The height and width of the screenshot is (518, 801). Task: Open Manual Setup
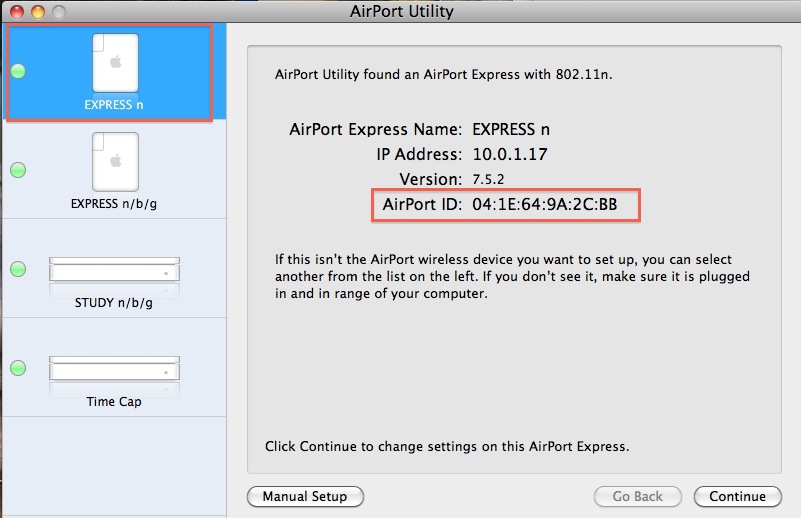tap(305, 497)
